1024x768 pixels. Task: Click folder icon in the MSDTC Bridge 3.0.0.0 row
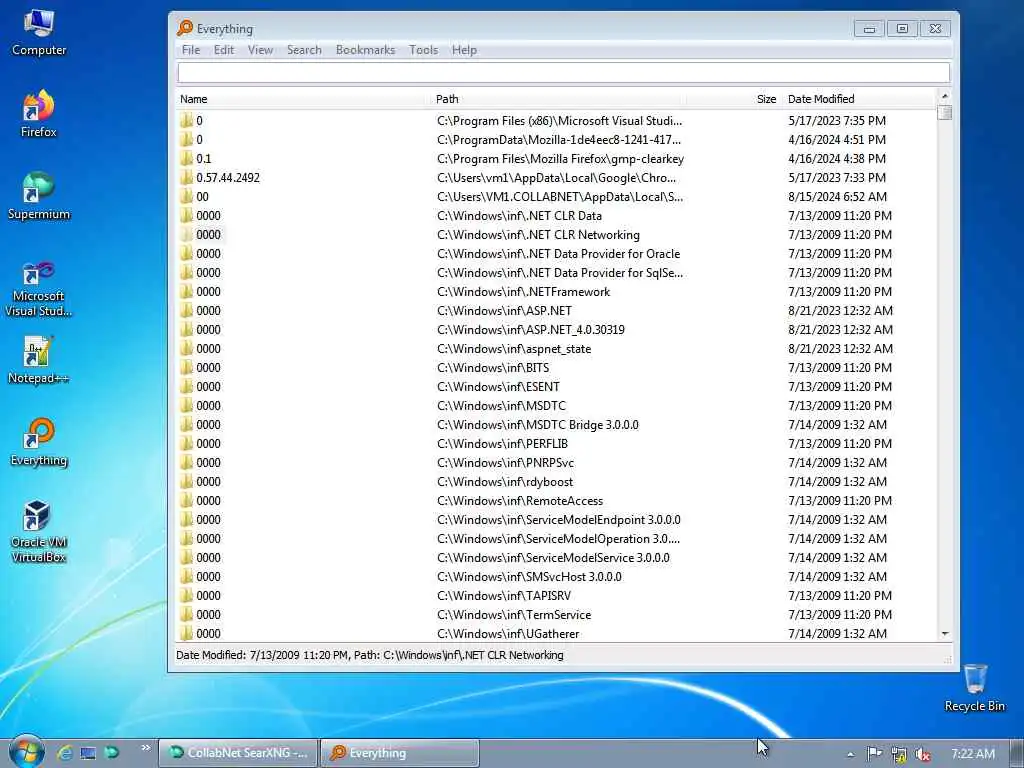(x=186, y=424)
